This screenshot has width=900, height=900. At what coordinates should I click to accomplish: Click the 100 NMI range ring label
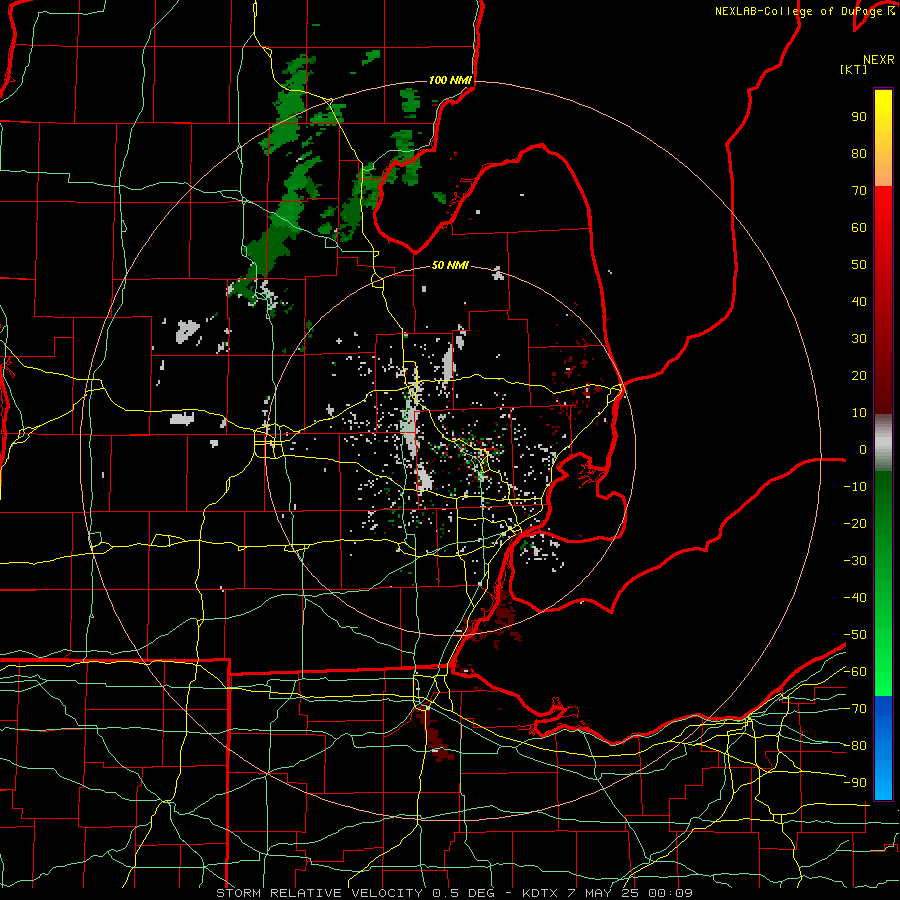click(x=450, y=80)
